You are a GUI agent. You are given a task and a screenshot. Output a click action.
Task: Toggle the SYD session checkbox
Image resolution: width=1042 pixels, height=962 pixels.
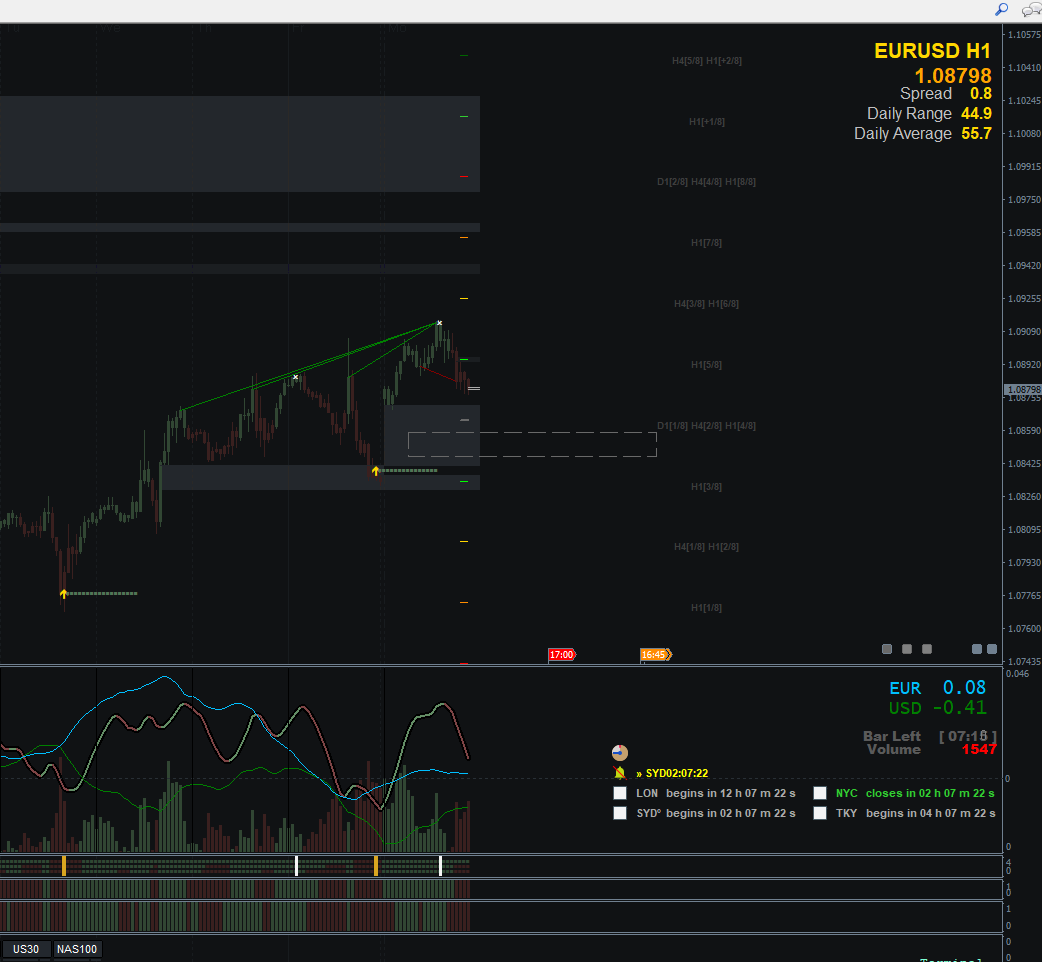click(620, 813)
